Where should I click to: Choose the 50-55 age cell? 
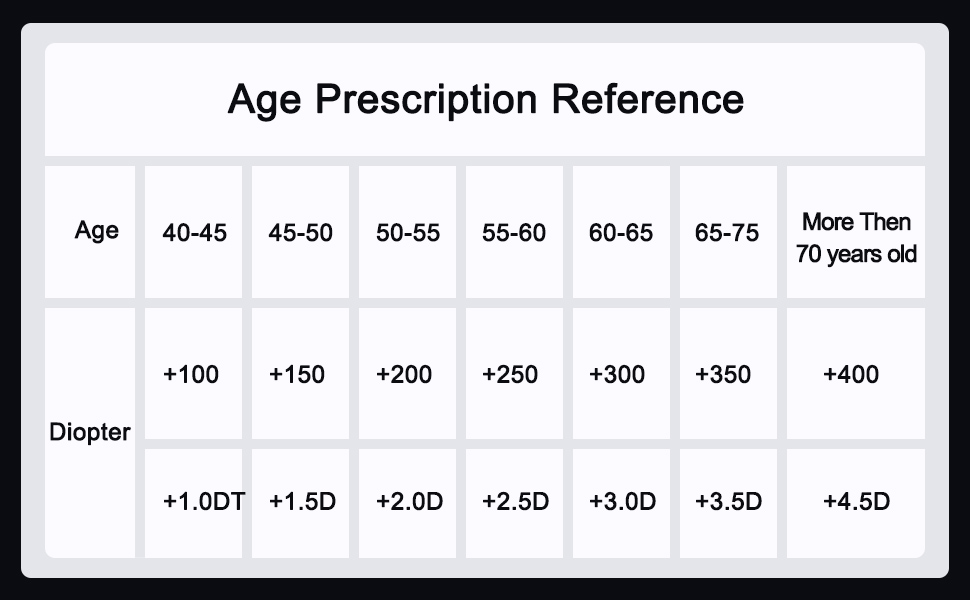tap(408, 233)
